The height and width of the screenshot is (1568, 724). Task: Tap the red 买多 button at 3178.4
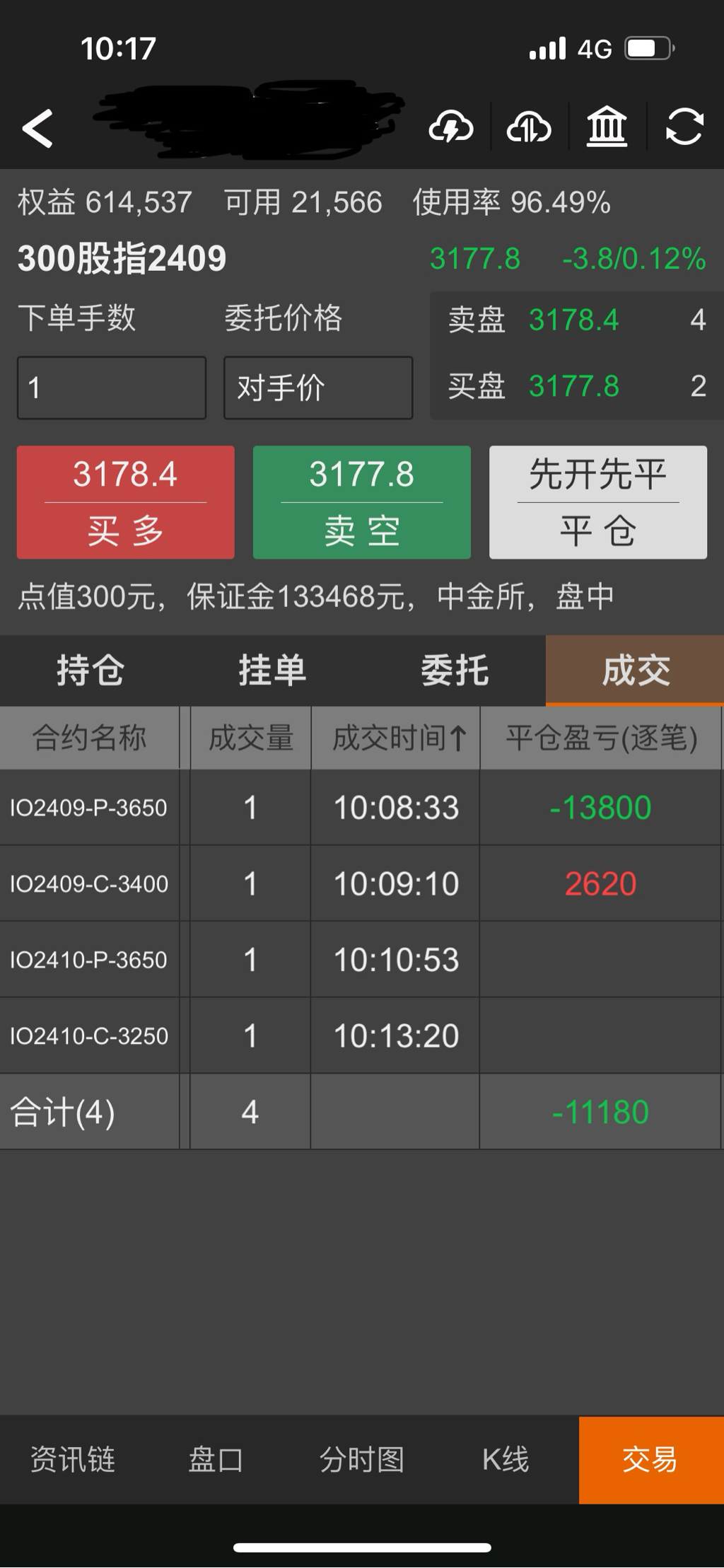[125, 502]
